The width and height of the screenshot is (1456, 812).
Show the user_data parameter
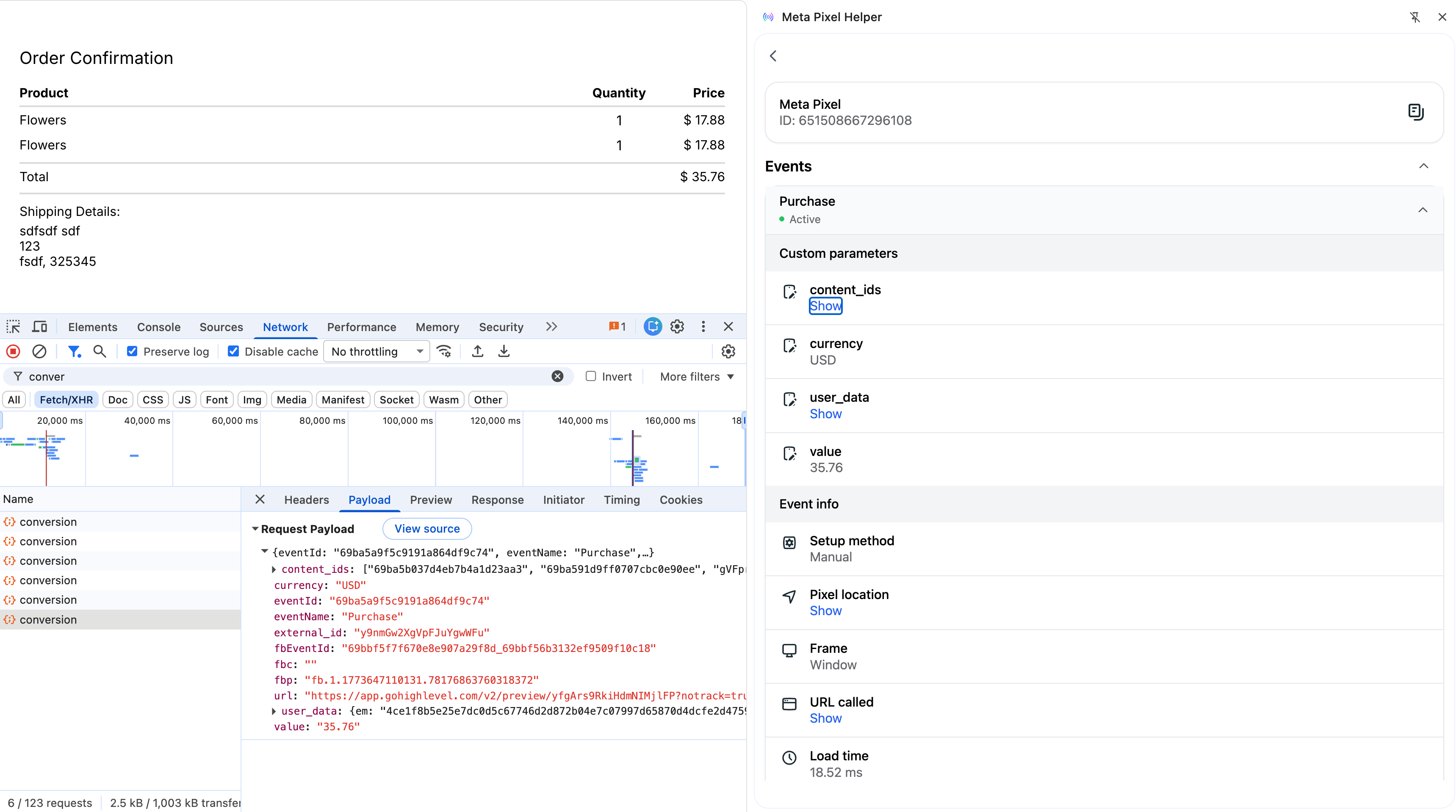(825, 414)
